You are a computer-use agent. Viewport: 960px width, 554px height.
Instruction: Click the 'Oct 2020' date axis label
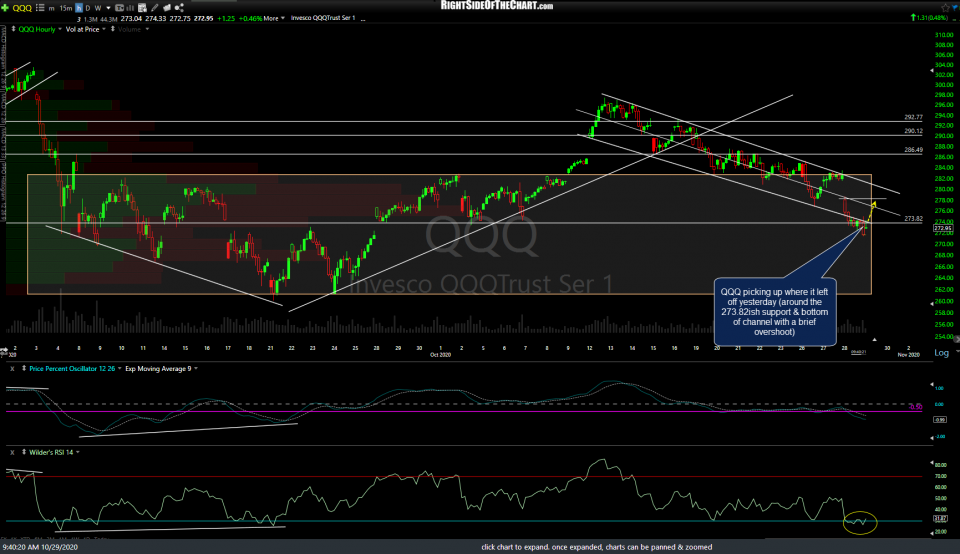click(x=440, y=355)
